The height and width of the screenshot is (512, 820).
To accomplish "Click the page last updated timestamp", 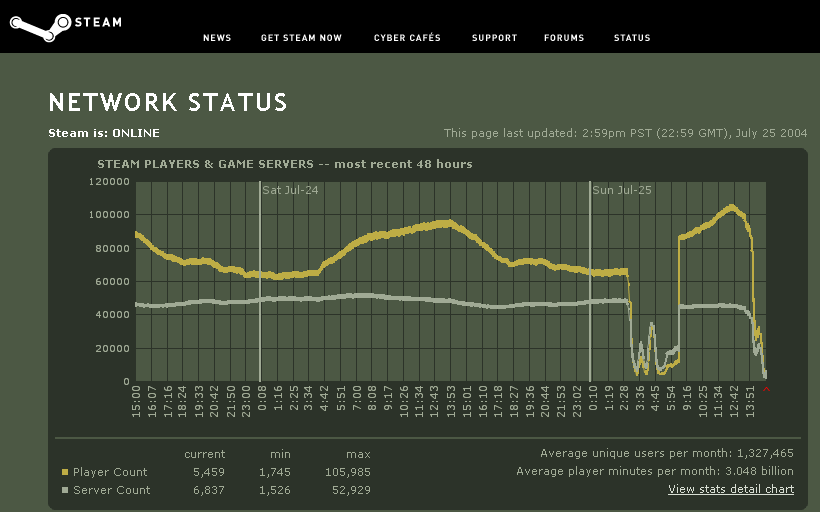I will pyautogui.click(x=625, y=133).
